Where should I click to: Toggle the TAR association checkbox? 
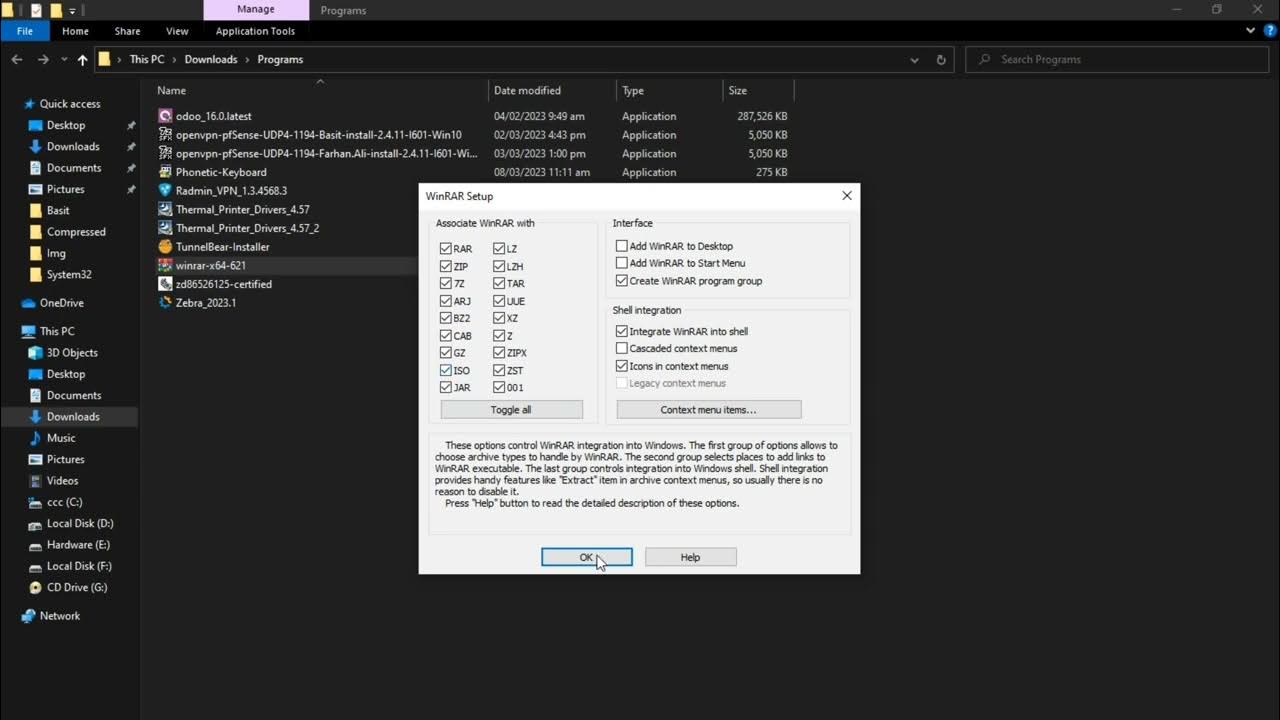[x=499, y=284]
